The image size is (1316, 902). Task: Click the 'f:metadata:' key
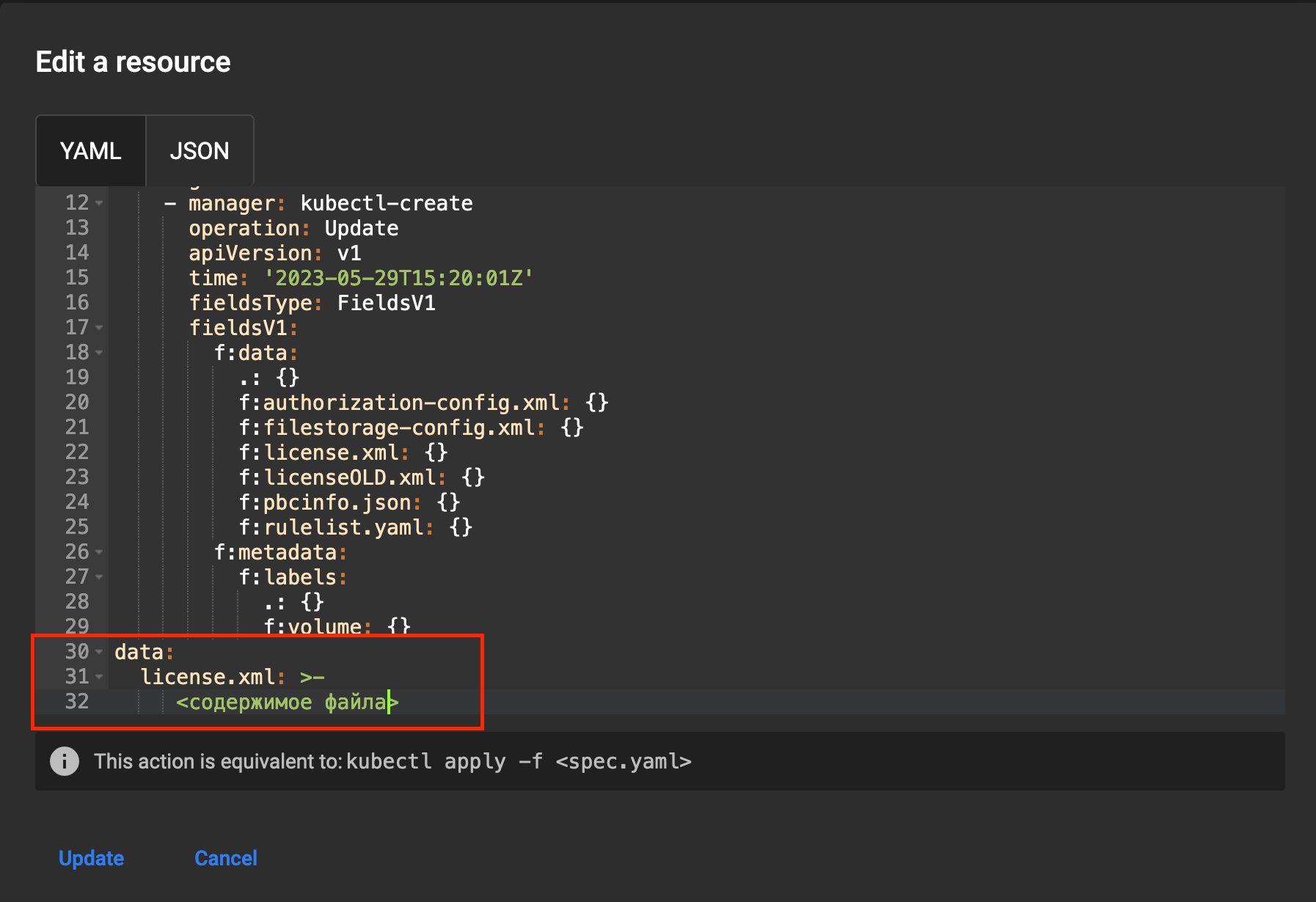280,552
